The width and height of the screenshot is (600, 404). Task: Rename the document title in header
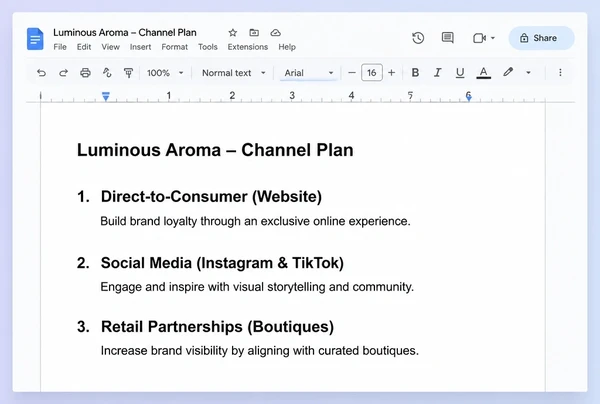pyautogui.click(x=125, y=33)
